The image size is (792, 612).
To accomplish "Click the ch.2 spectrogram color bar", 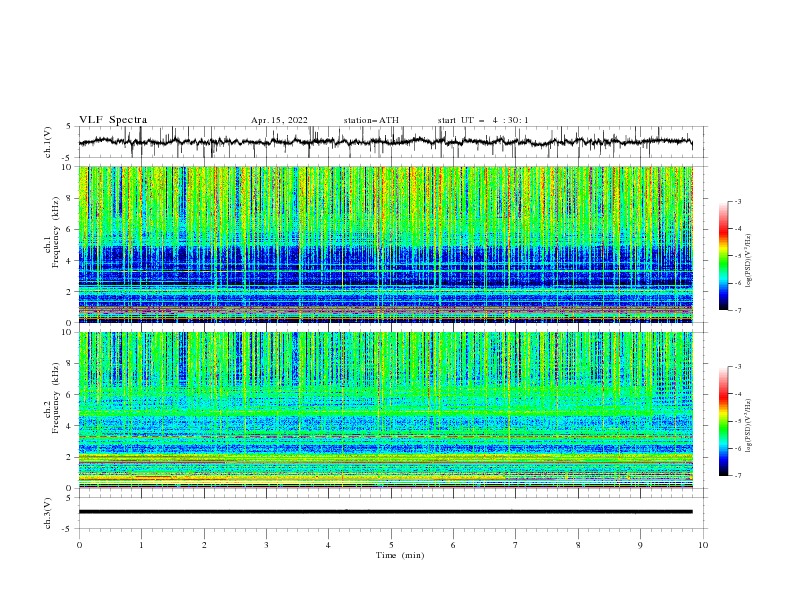I will 723,421.
